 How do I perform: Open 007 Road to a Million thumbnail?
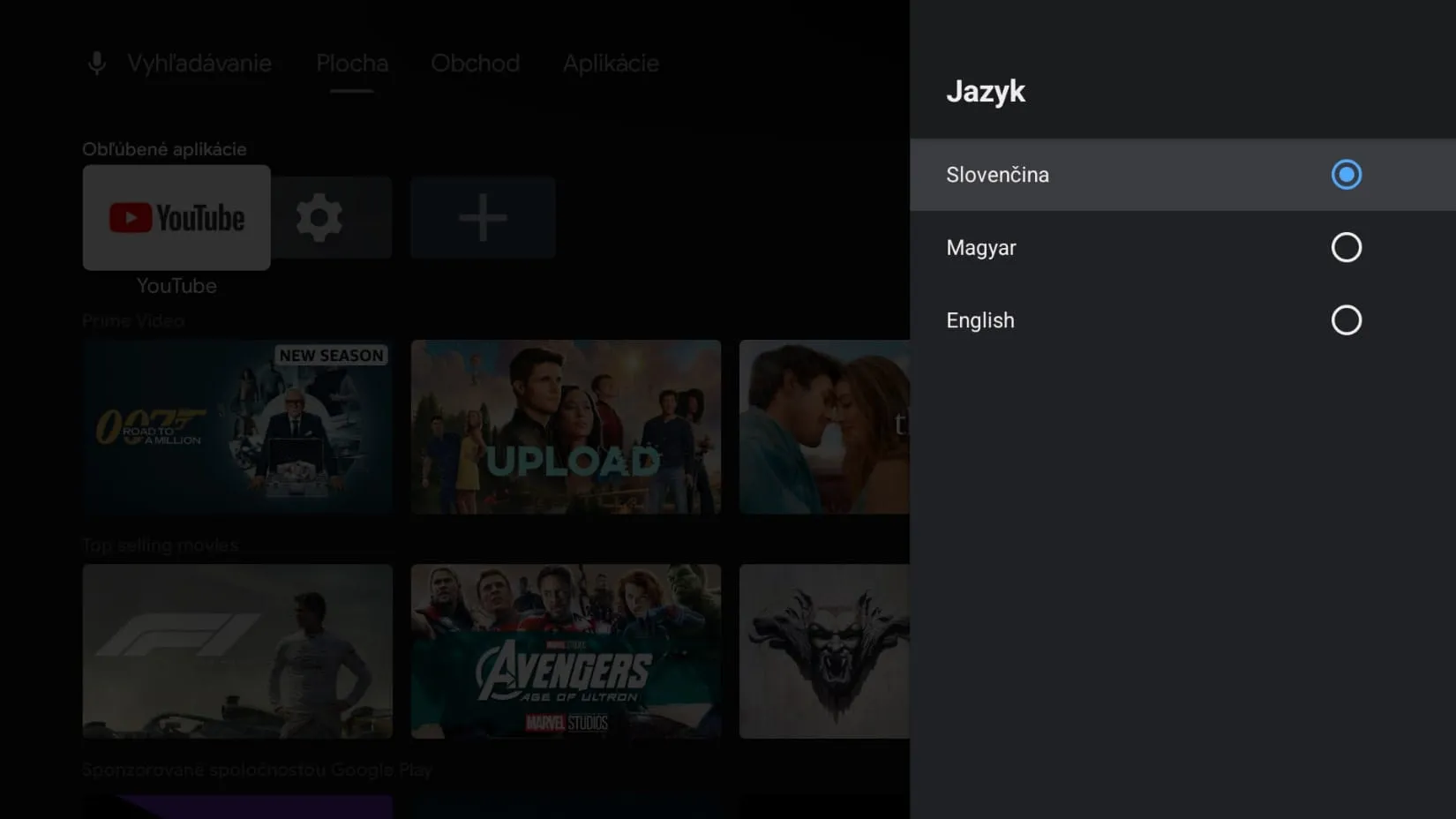(x=237, y=426)
